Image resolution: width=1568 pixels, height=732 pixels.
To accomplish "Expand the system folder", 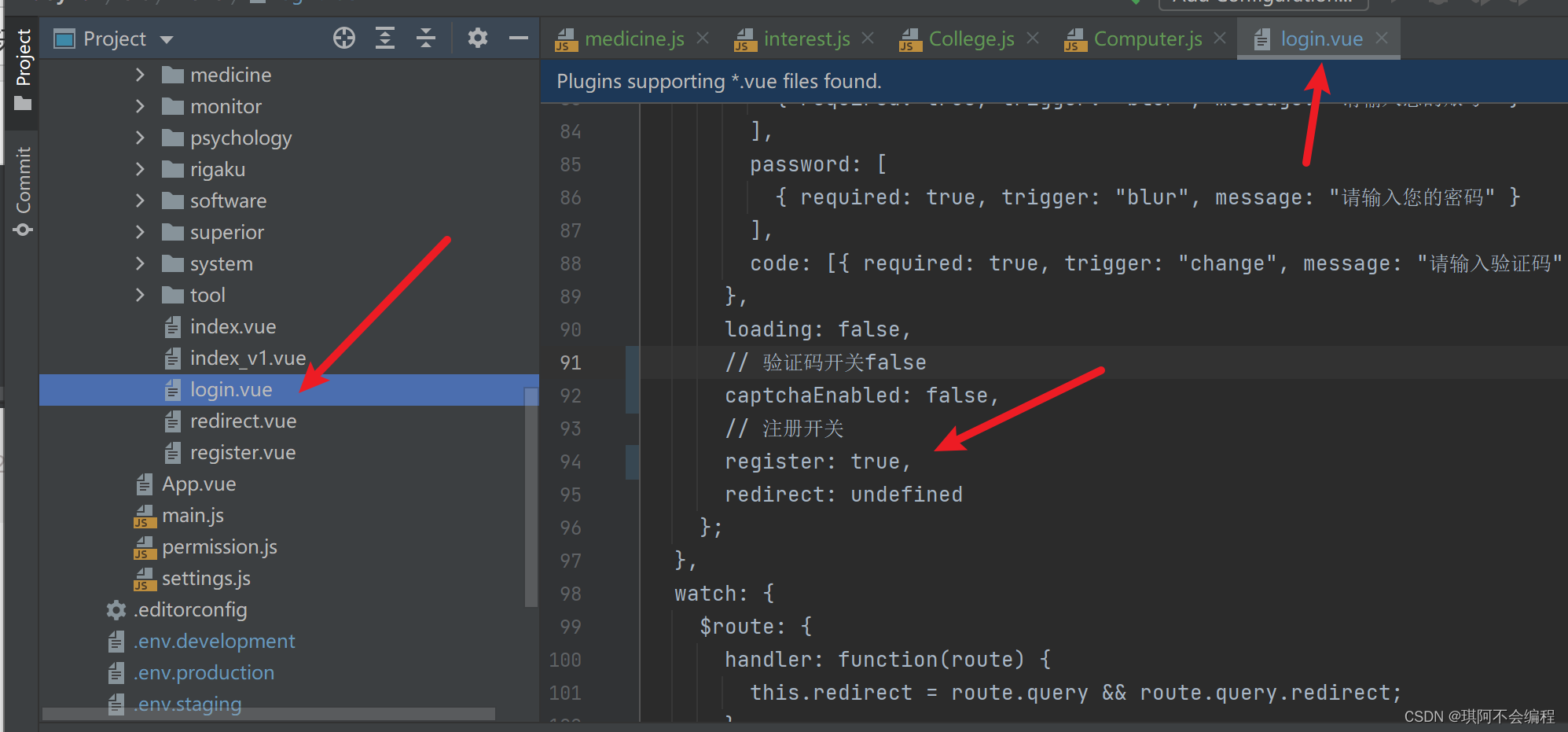I will coord(140,263).
